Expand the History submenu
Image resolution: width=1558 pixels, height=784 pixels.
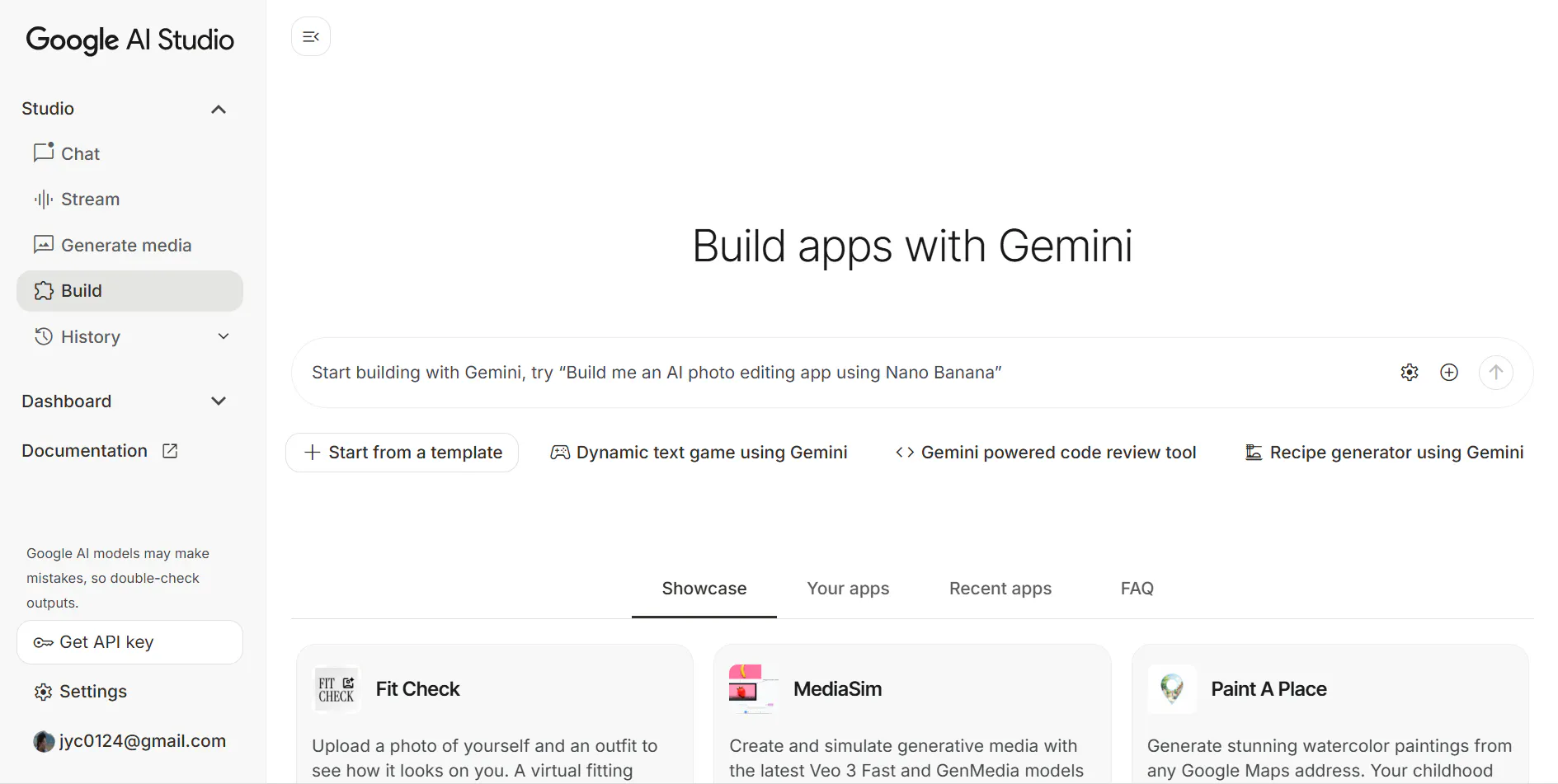(x=224, y=336)
